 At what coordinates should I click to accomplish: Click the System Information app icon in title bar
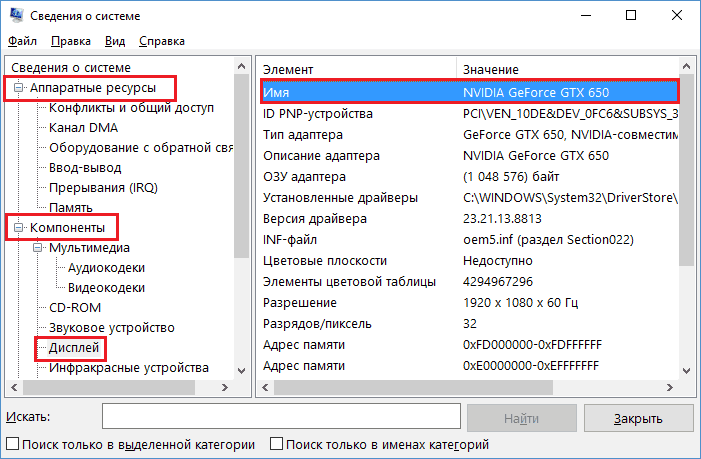pyautogui.click(x=16, y=15)
